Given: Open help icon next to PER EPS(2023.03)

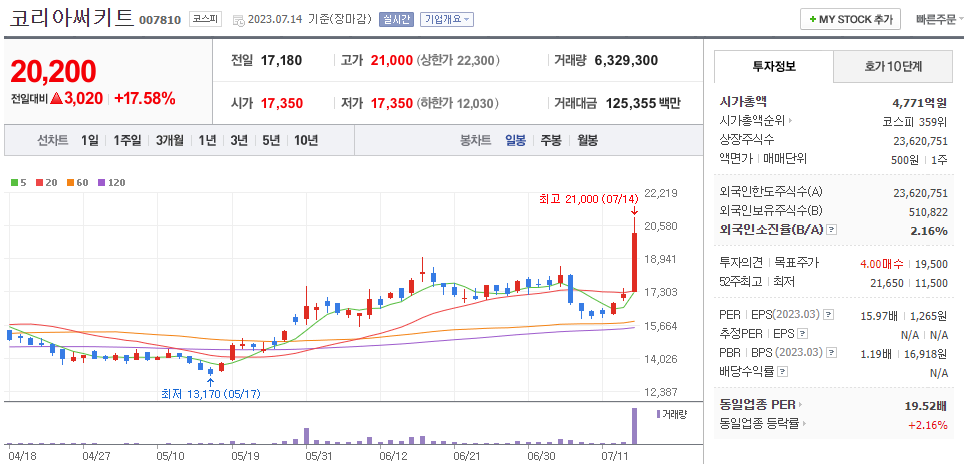Looking at the screenshot, I should click(830, 316).
